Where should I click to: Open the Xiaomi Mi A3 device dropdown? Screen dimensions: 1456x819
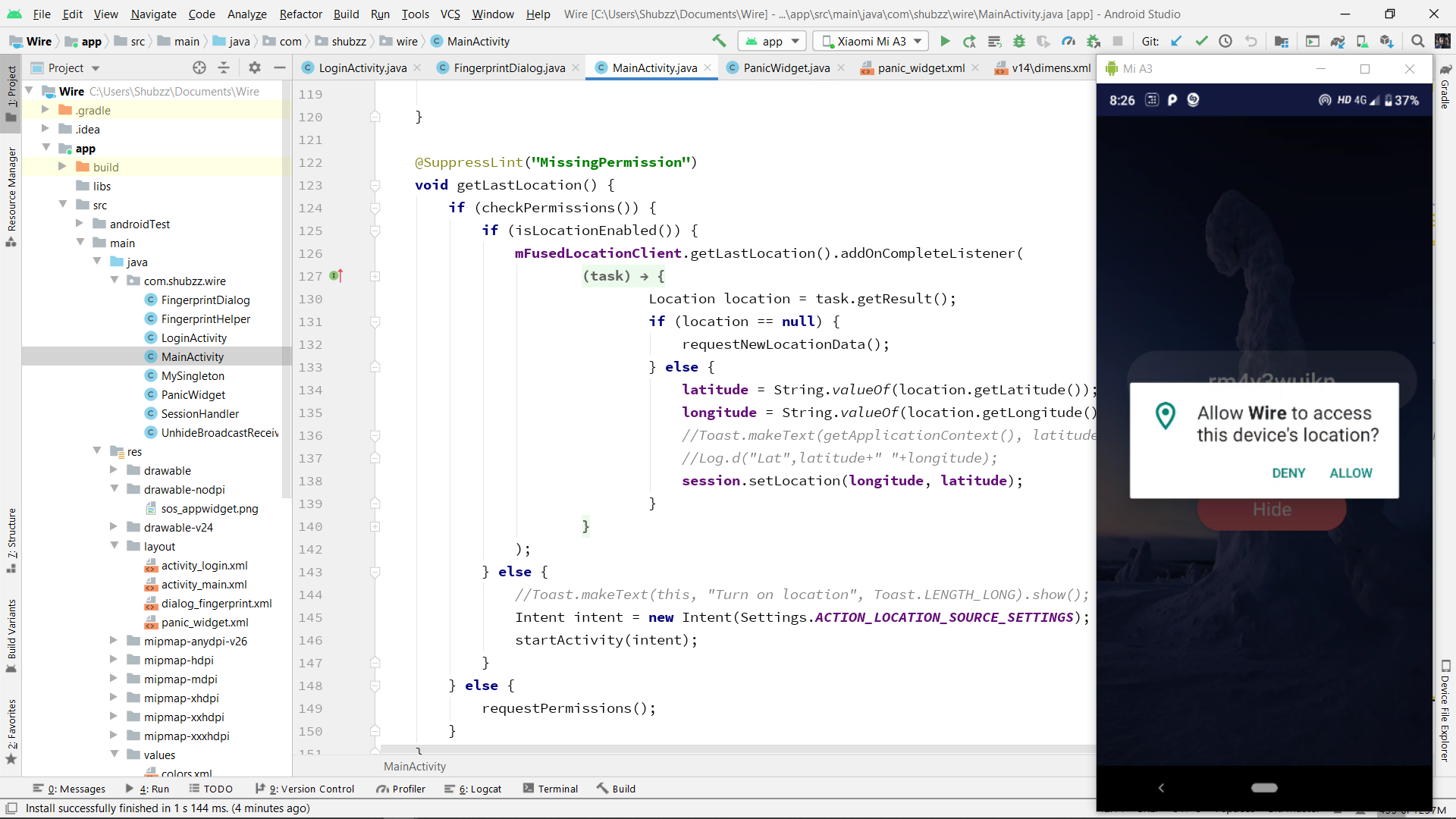pyautogui.click(x=872, y=41)
